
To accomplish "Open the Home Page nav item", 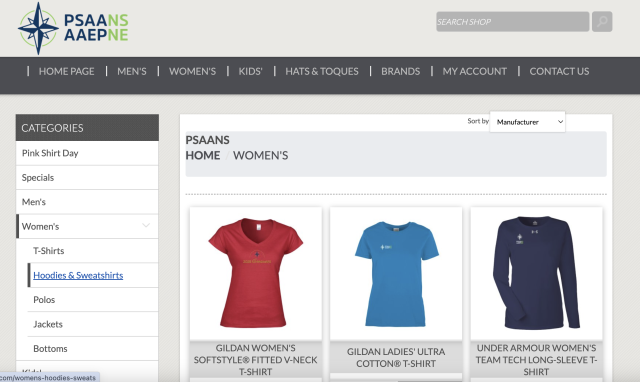I will pyautogui.click(x=67, y=71).
